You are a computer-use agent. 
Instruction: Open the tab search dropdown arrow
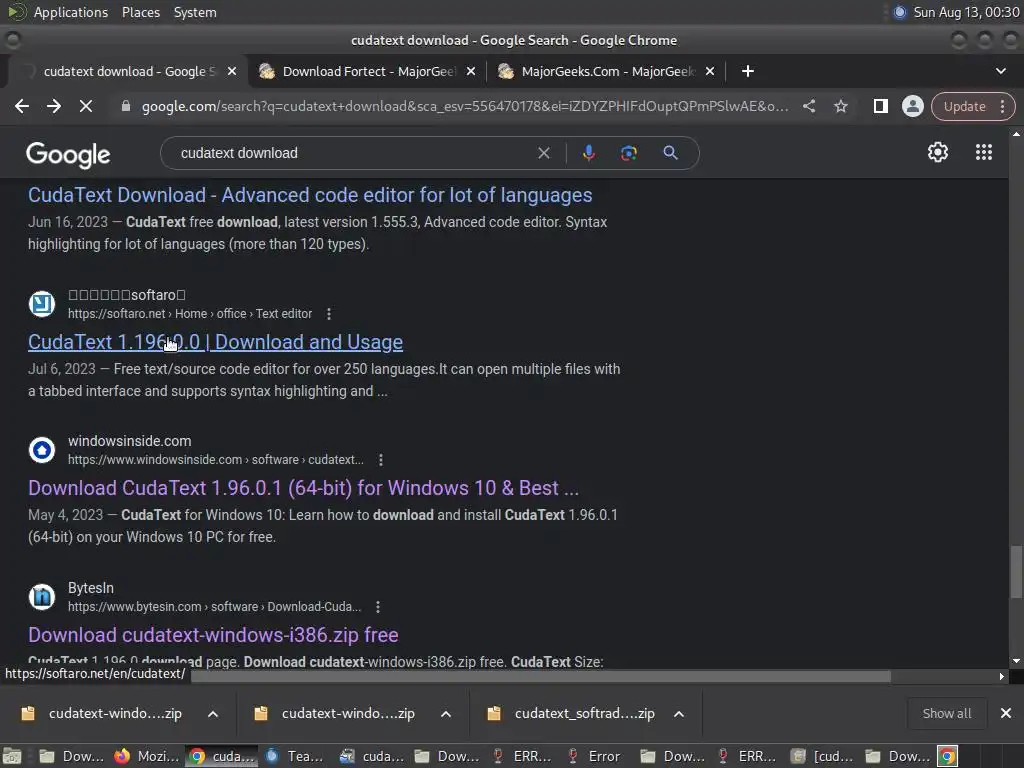(1000, 71)
